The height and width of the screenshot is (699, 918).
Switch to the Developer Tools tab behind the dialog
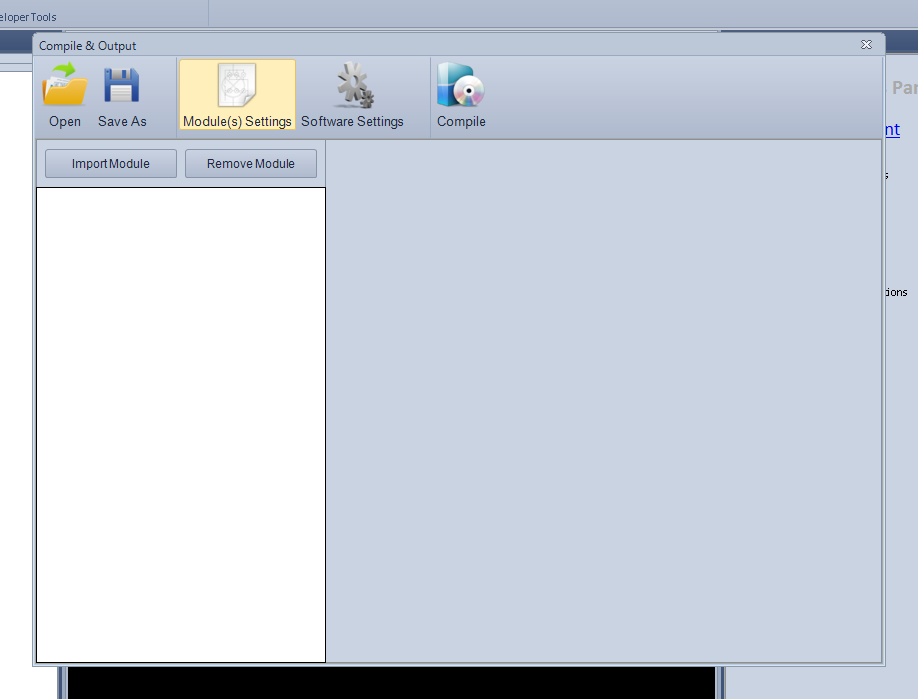28,17
